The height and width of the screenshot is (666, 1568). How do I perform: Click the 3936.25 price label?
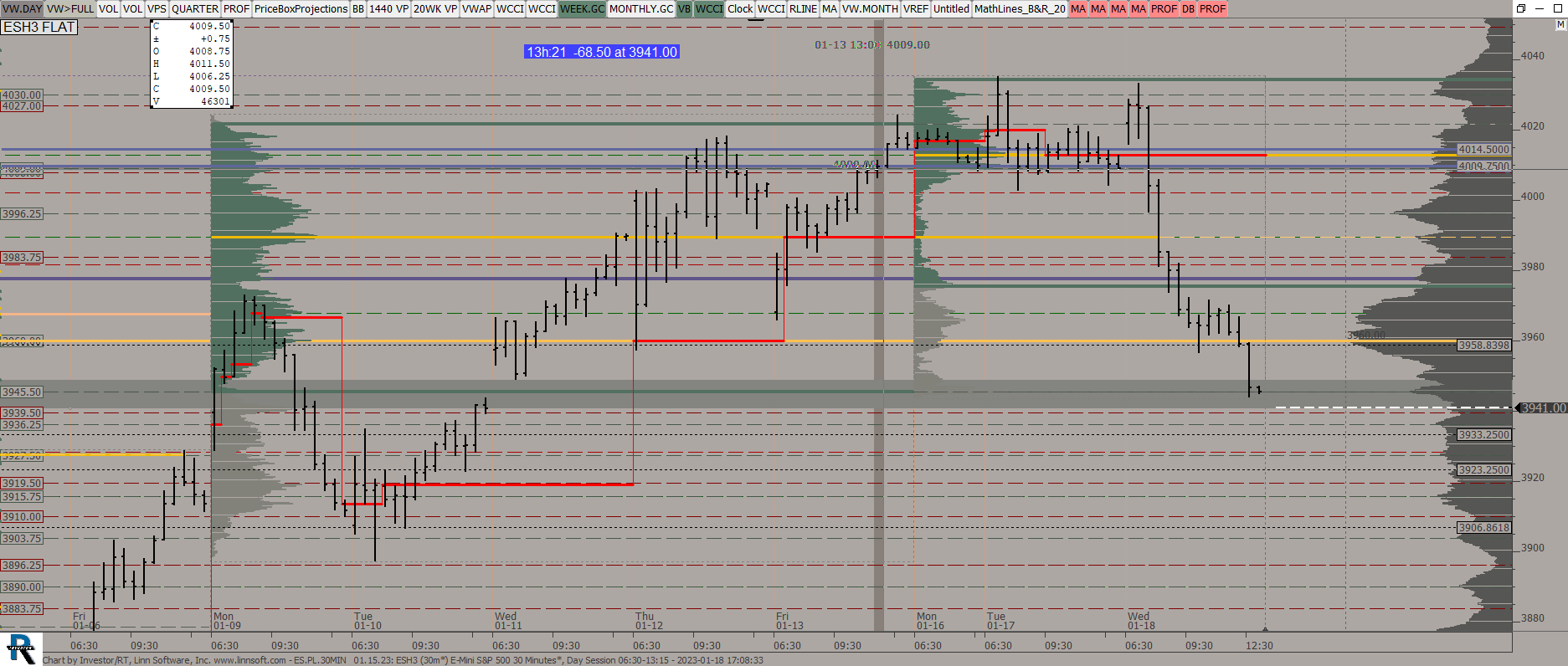(x=22, y=425)
